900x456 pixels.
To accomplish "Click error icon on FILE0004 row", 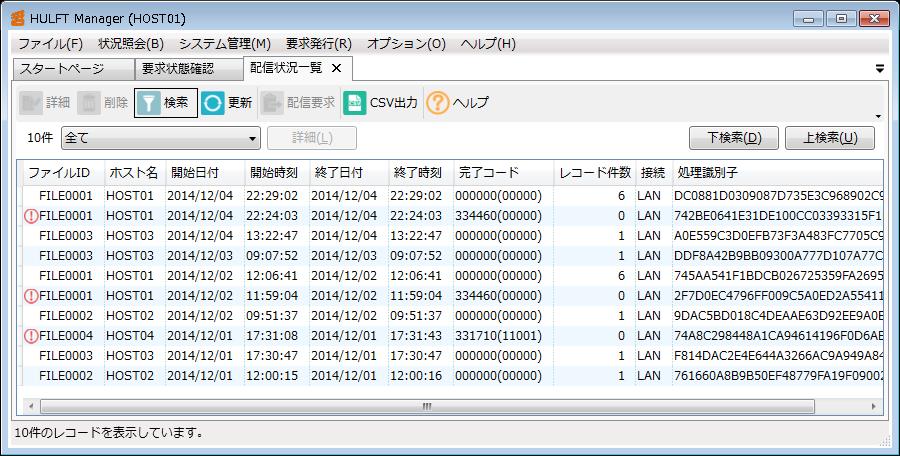I will (x=32, y=335).
